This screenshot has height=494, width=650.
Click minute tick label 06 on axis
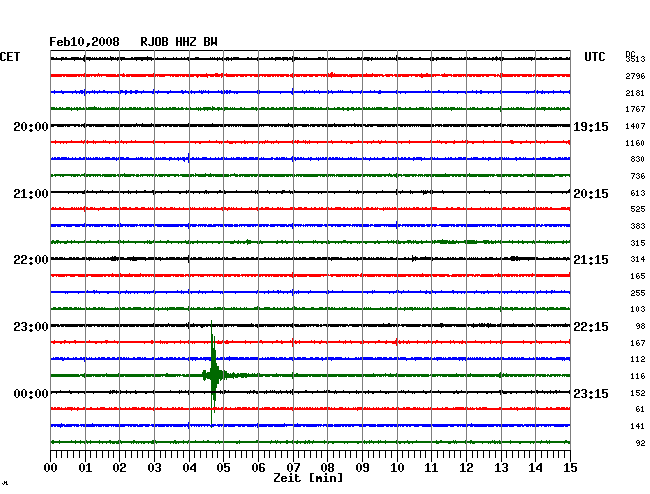[x=258, y=467]
